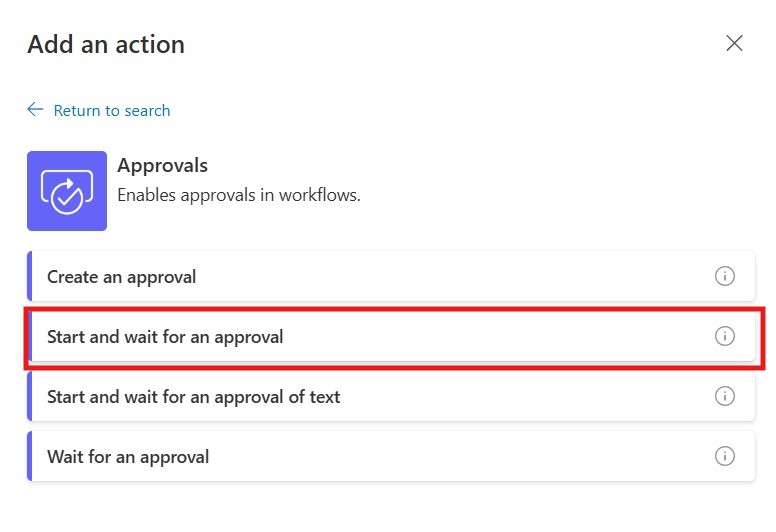The height and width of the screenshot is (532, 776).
Task: Select Start and wait for an approval of text
Action: click(x=193, y=397)
